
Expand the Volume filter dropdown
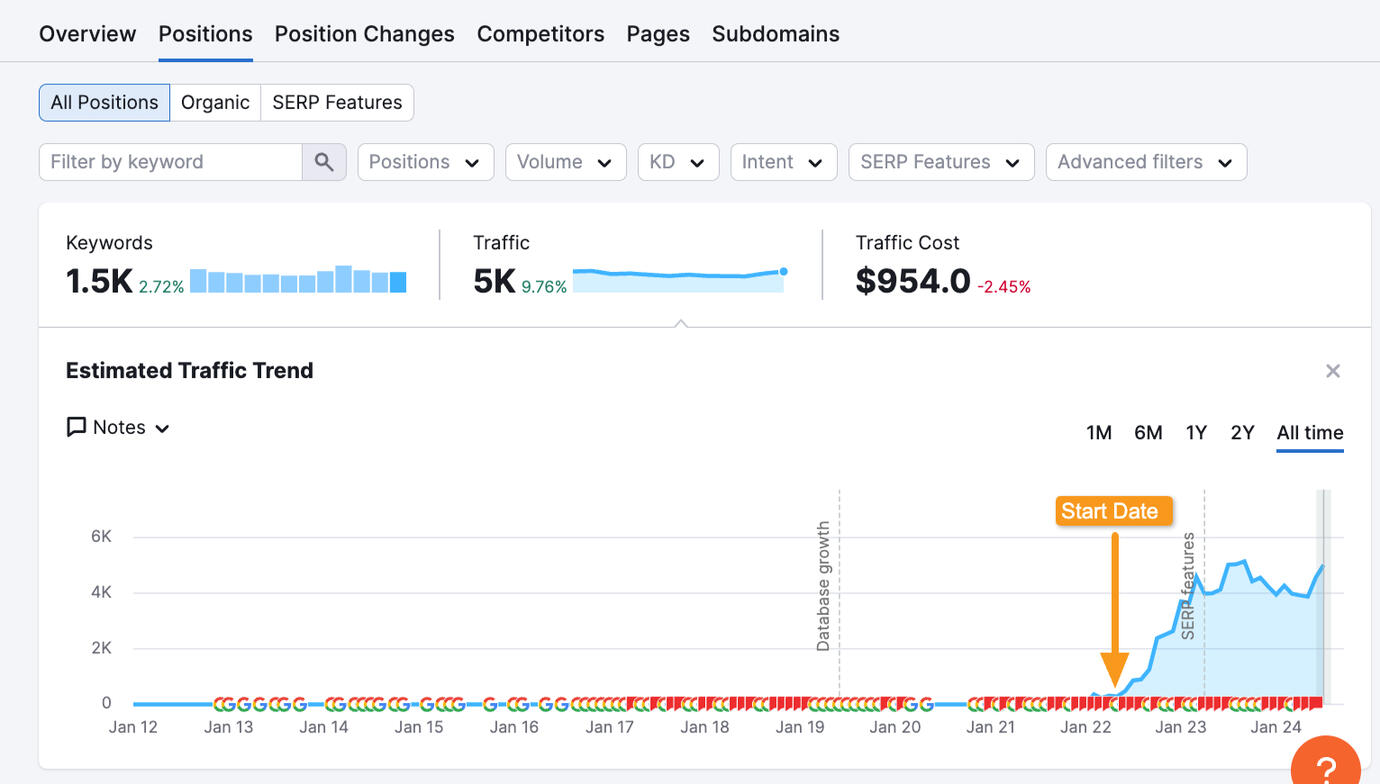565,162
